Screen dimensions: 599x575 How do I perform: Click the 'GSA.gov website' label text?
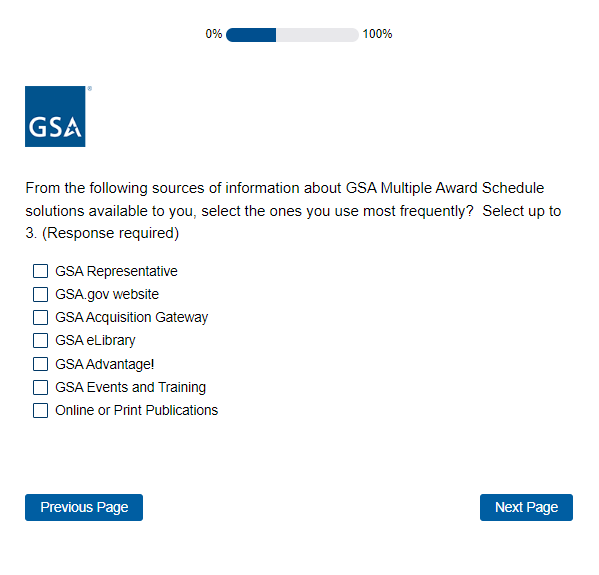107,295
